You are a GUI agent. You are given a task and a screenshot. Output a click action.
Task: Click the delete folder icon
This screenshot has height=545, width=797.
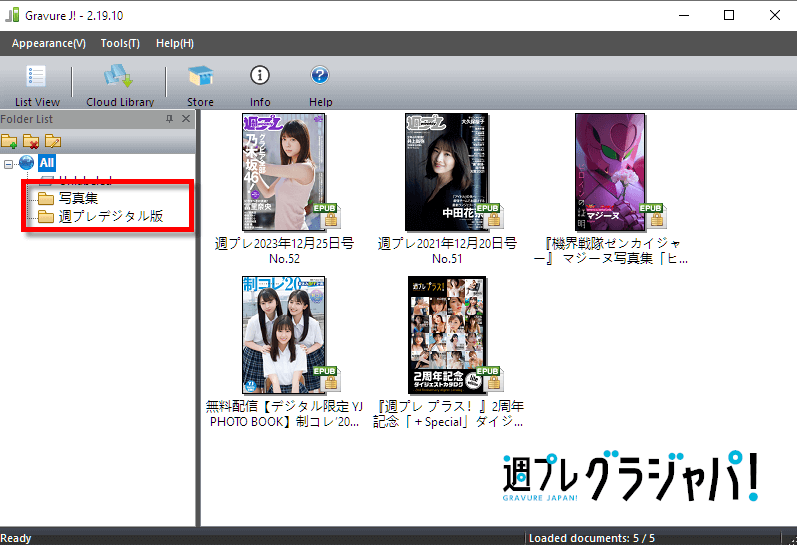31,141
